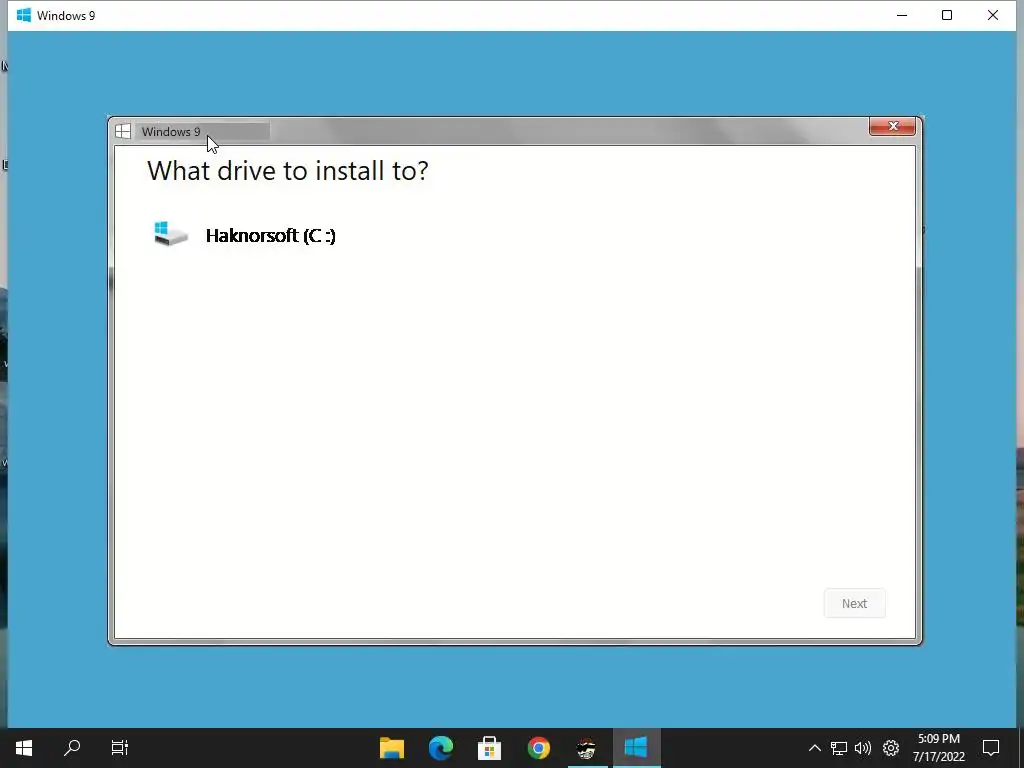Click the Windows logo in the dialog title bar
This screenshot has height=768, width=1024.
coord(123,131)
